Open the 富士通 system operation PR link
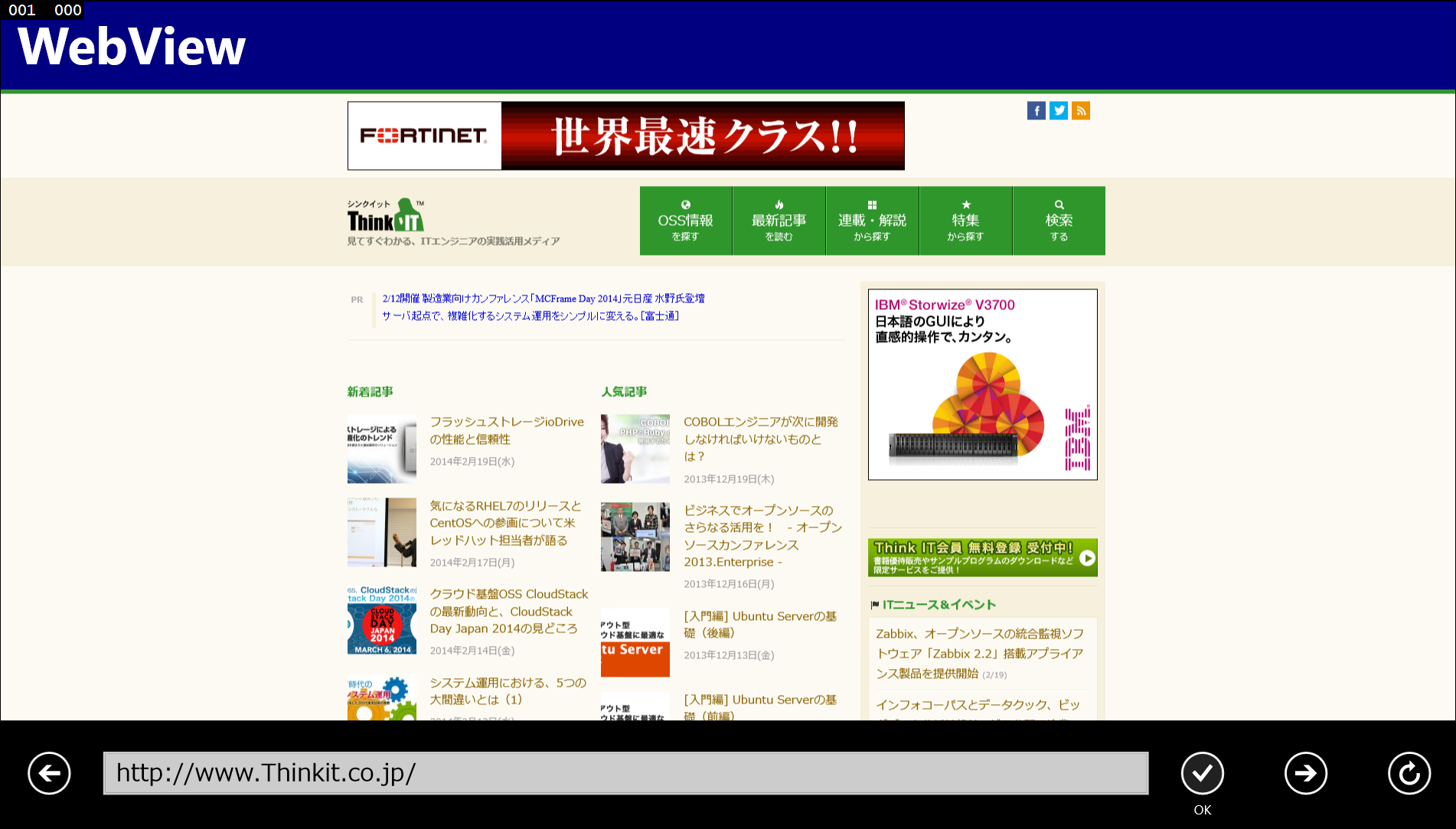 530,316
